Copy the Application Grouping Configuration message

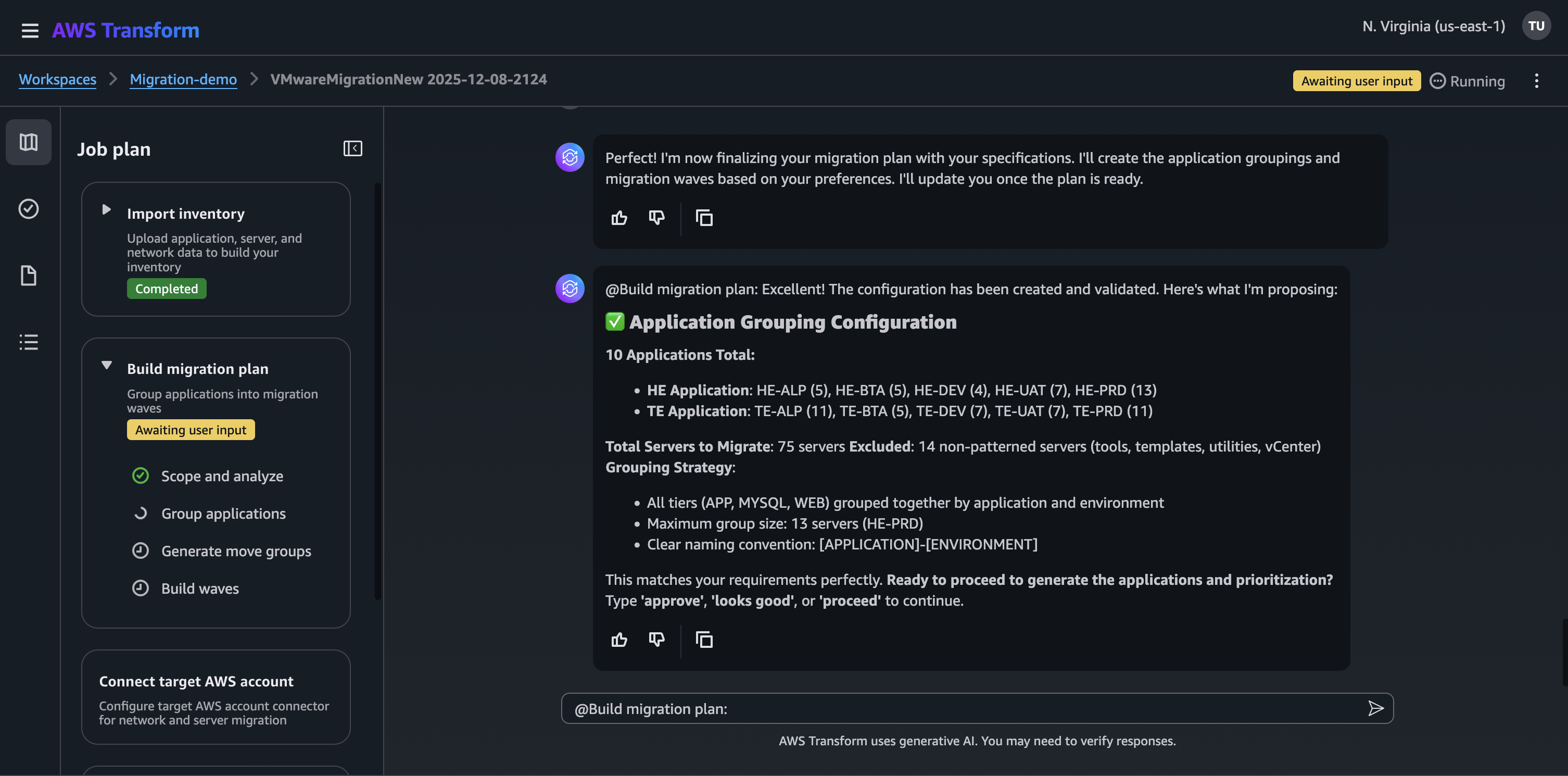point(704,640)
